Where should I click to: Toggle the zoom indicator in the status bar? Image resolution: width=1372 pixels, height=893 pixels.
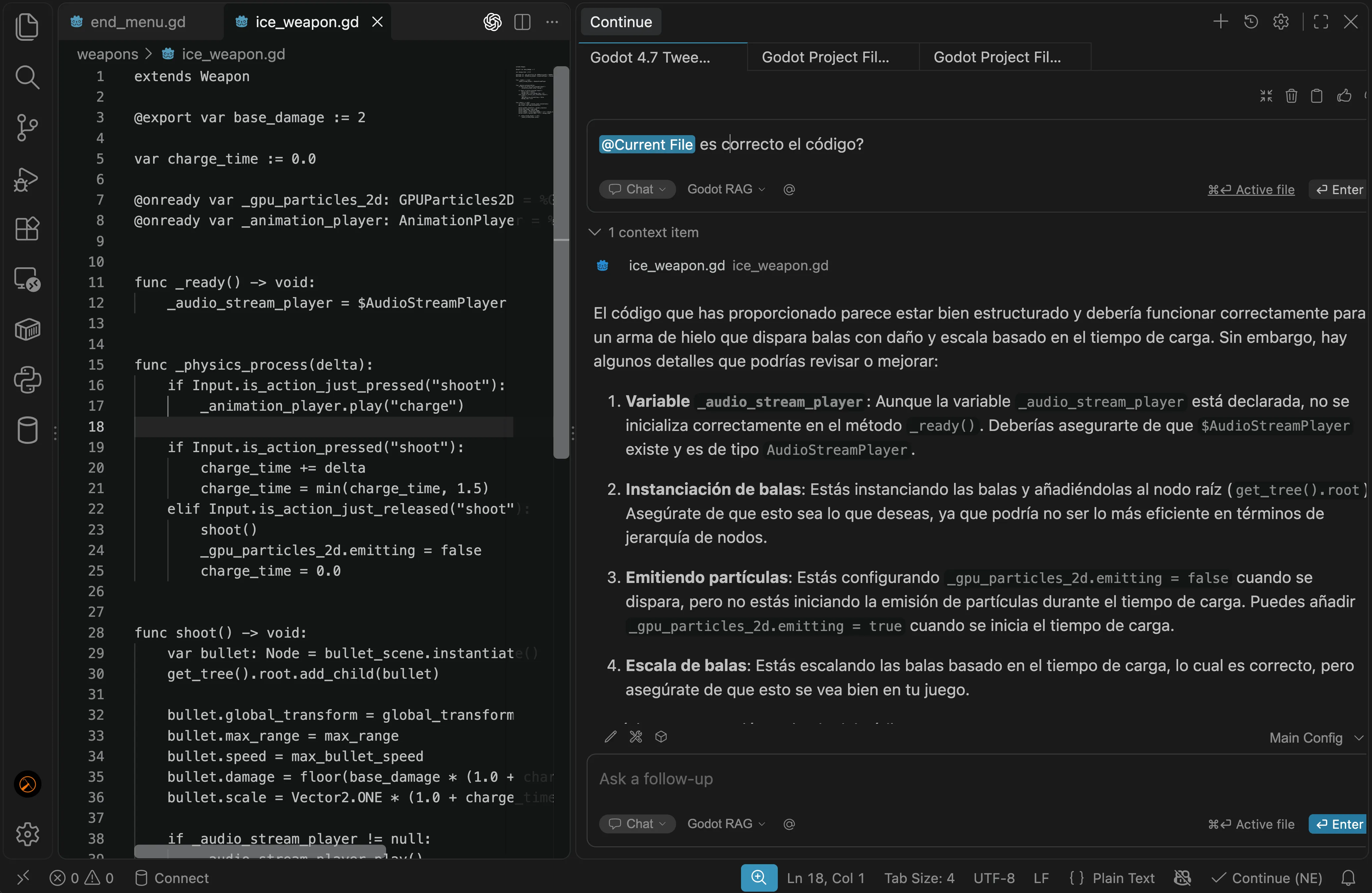click(759, 878)
